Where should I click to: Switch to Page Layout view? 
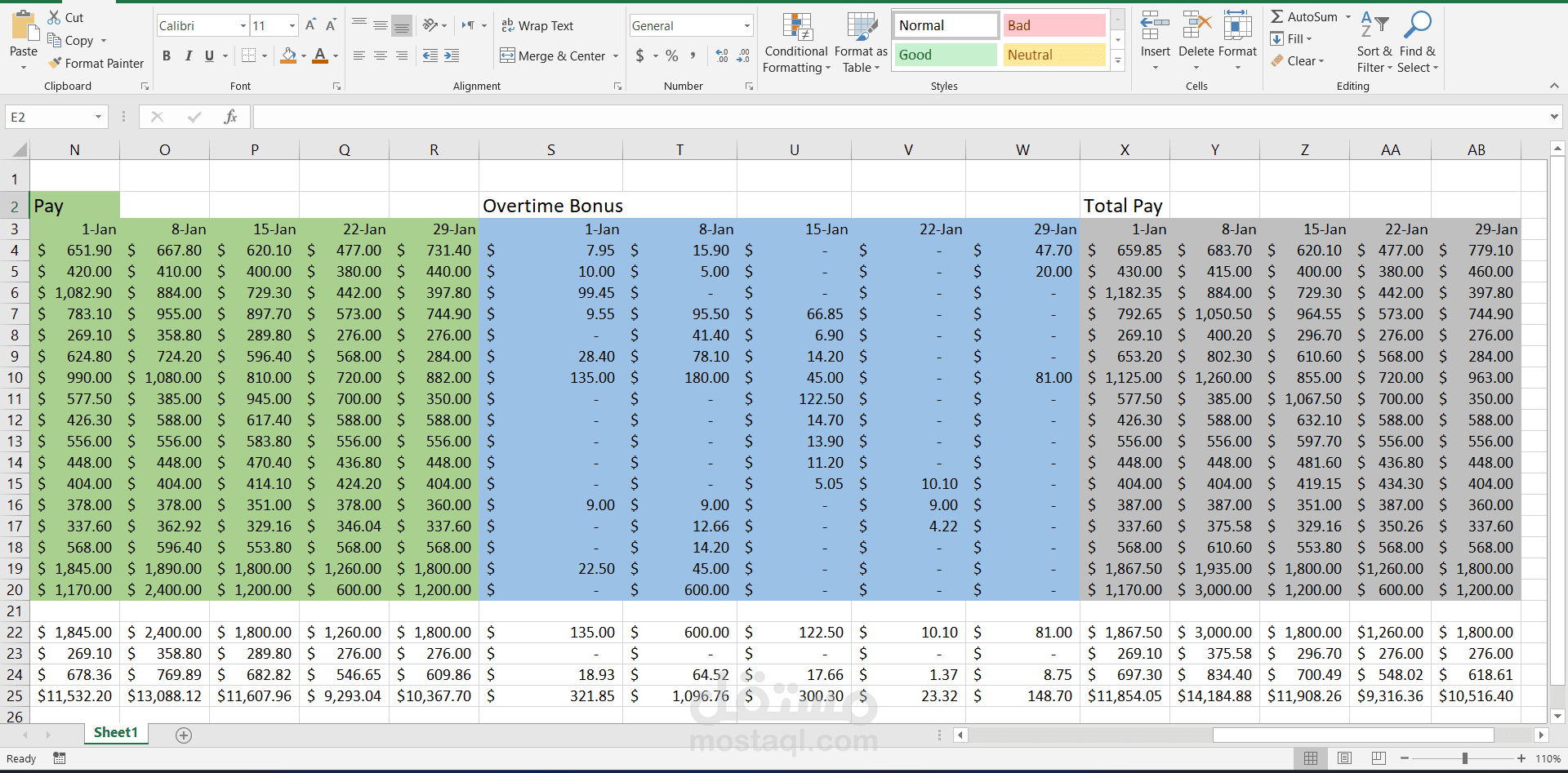1345,758
